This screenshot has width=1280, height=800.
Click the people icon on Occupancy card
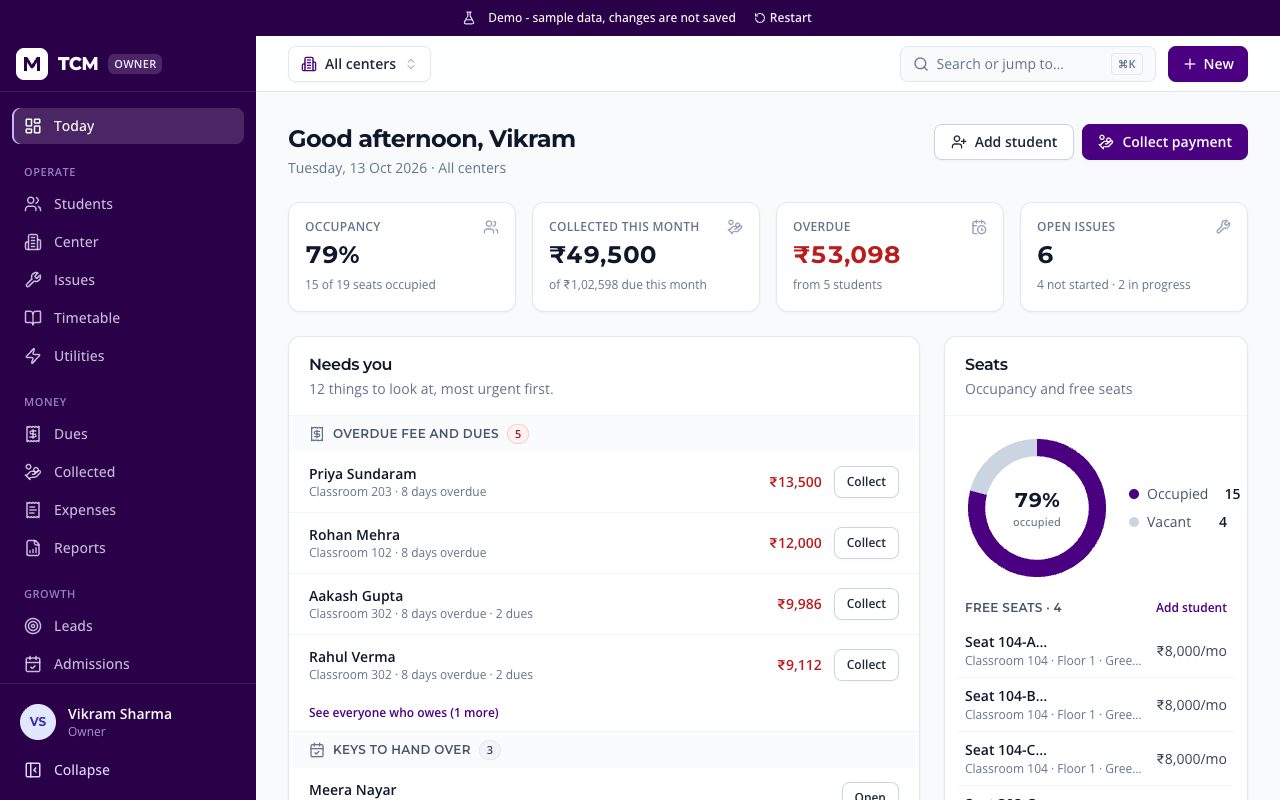pos(491,227)
